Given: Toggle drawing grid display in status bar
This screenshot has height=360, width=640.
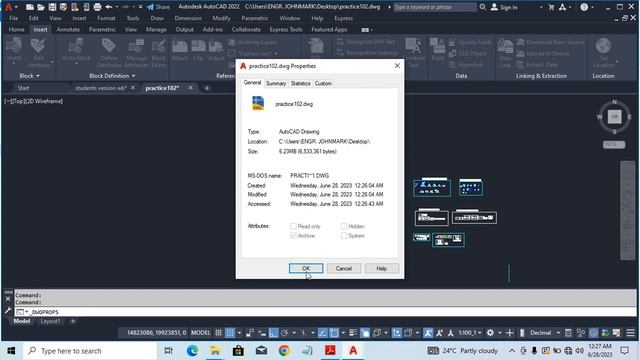Looking at the screenshot, I should (x=218, y=333).
